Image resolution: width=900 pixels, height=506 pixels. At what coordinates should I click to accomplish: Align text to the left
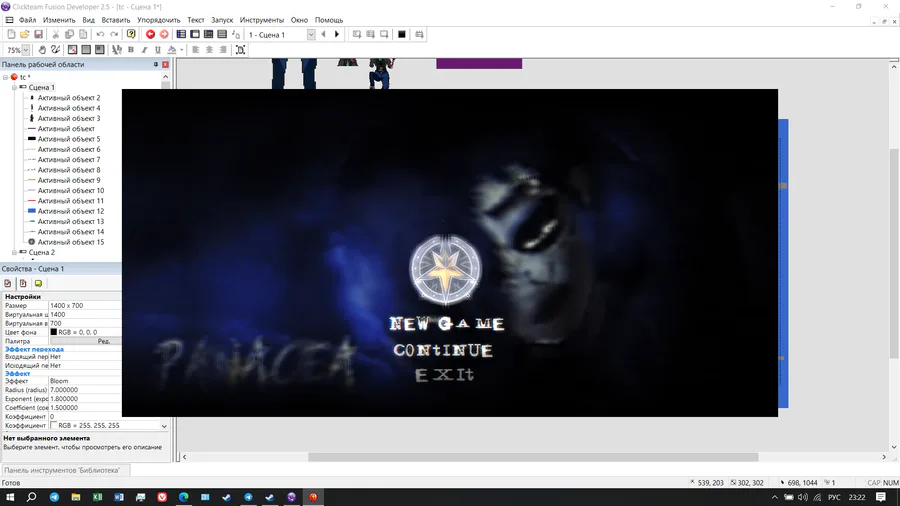coord(196,50)
